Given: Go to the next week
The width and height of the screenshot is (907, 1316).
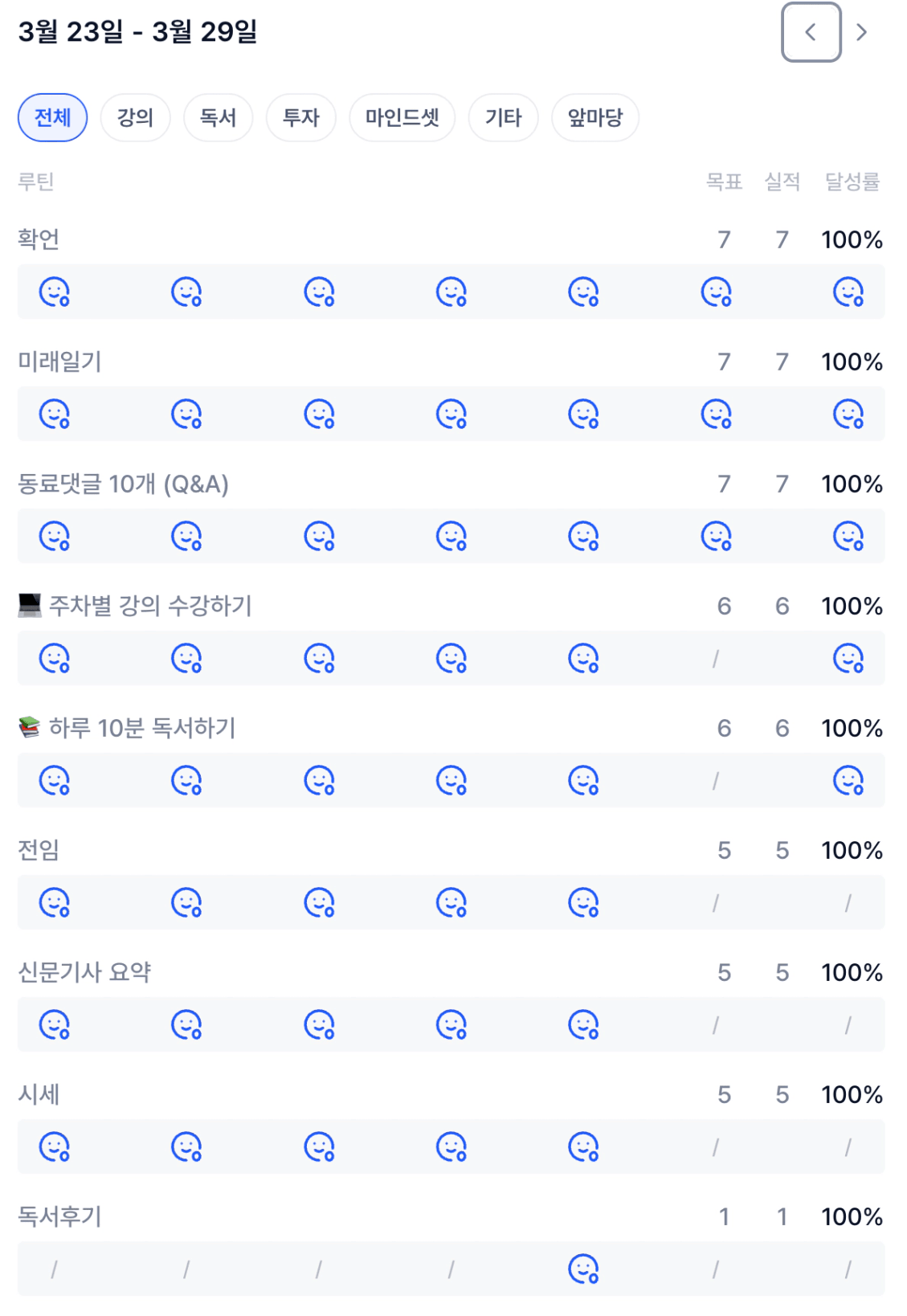Looking at the screenshot, I should point(862,32).
